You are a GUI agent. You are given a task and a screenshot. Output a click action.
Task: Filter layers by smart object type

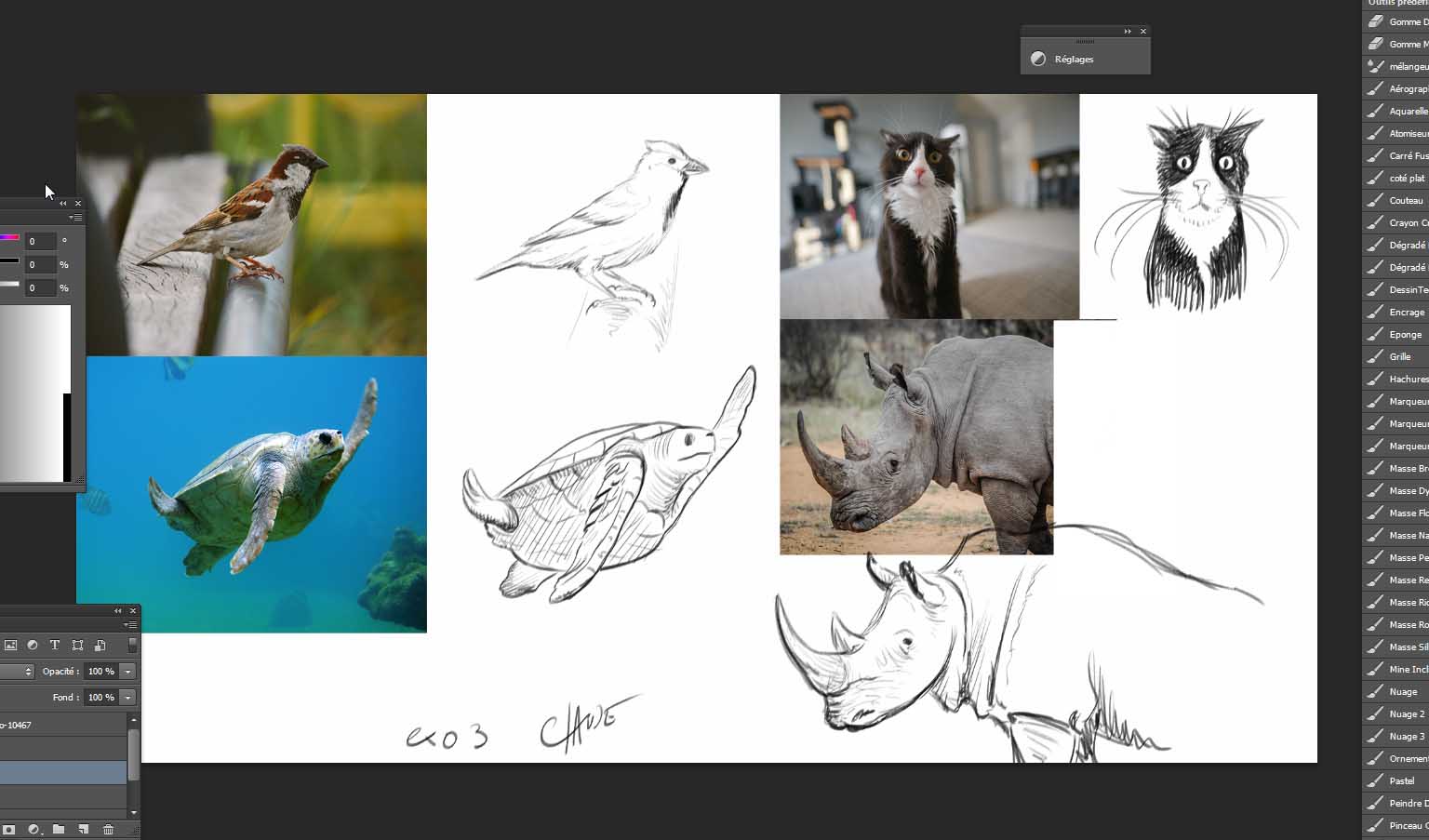pyautogui.click(x=100, y=645)
